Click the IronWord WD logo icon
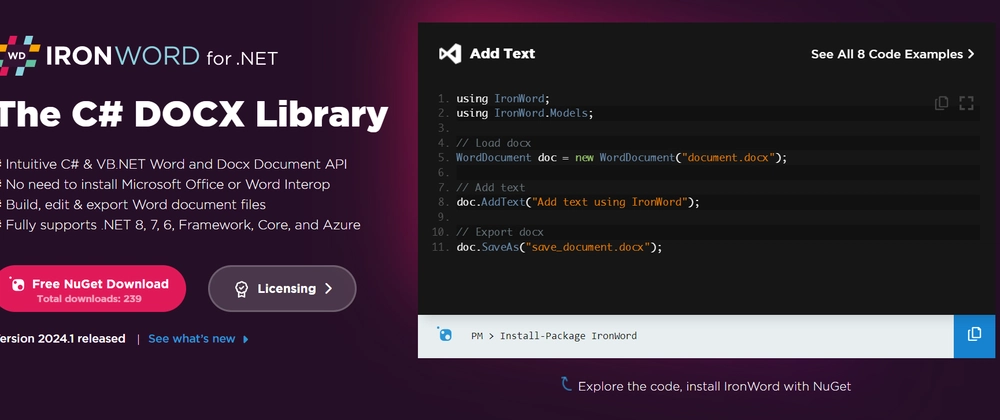 [x=19, y=56]
